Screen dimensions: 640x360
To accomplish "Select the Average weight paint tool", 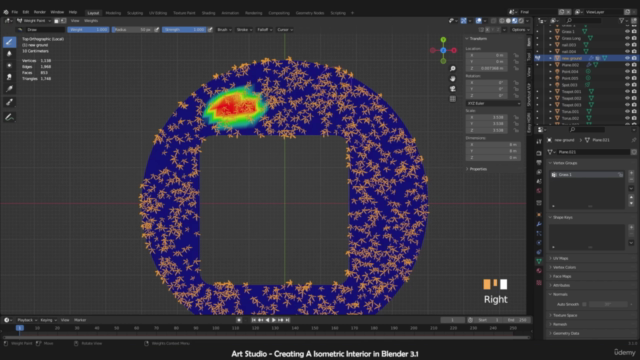I will [x=9, y=65].
